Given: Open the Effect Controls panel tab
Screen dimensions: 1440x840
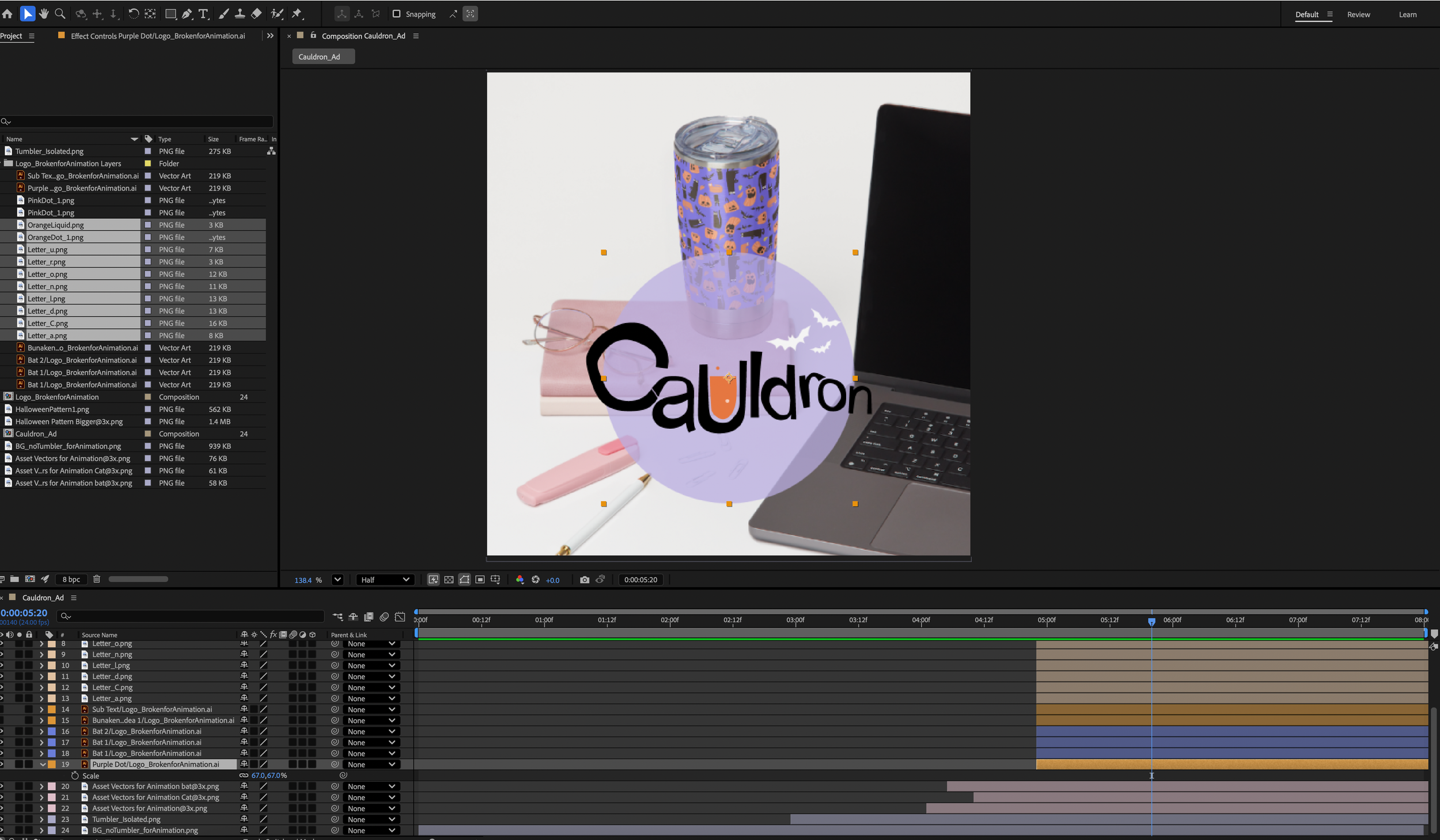Looking at the screenshot, I should 157,36.
